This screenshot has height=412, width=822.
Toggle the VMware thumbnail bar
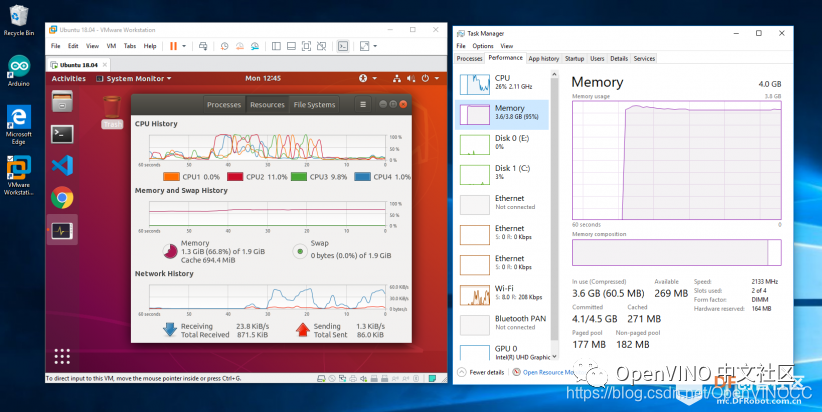pyautogui.click(x=291, y=46)
